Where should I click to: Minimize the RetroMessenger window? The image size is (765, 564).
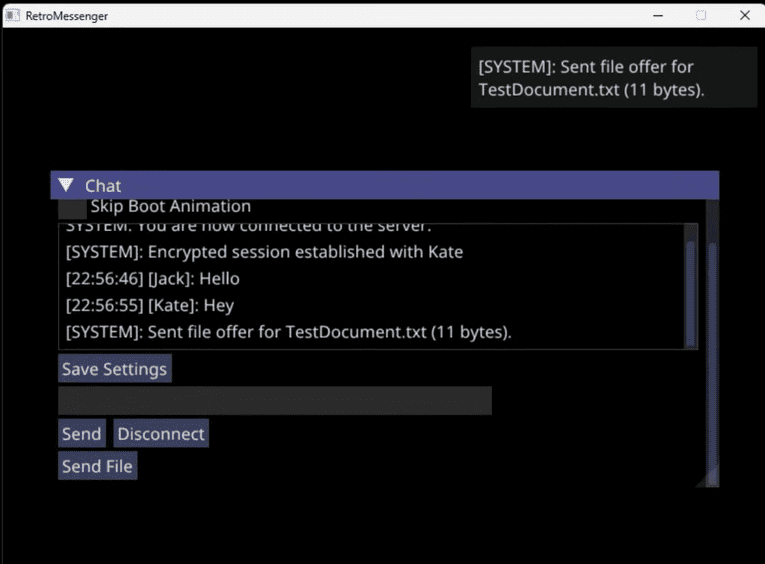pos(658,16)
